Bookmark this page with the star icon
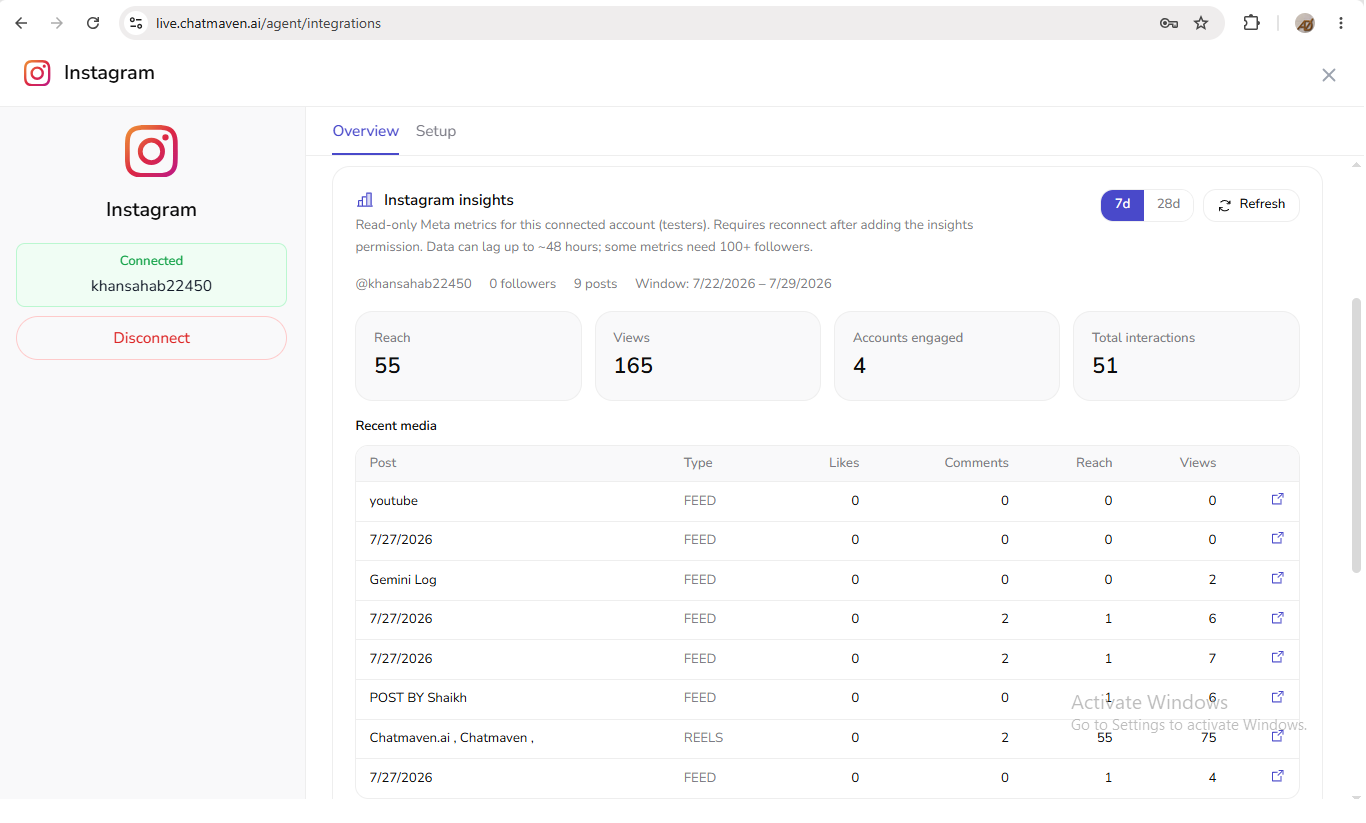Viewport: 1366px width, 823px height. click(x=1201, y=23)
